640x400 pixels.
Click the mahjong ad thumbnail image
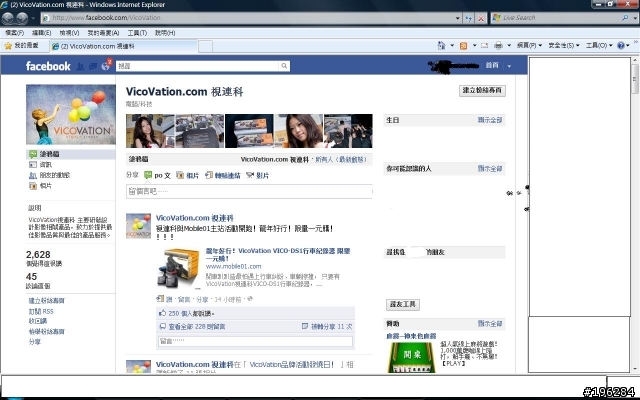click(x=411, y=358)
